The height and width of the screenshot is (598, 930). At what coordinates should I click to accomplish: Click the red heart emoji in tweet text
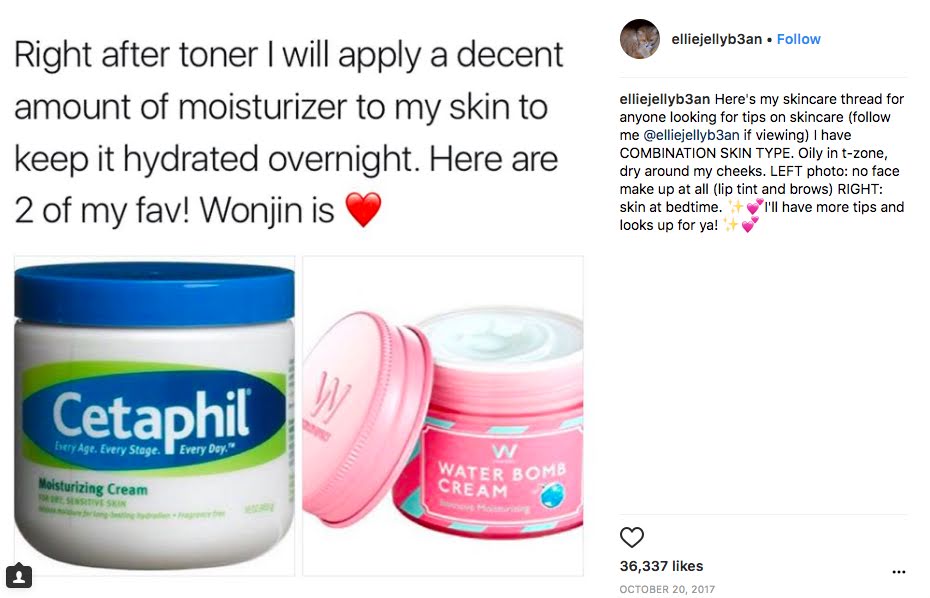coord(363,210)
